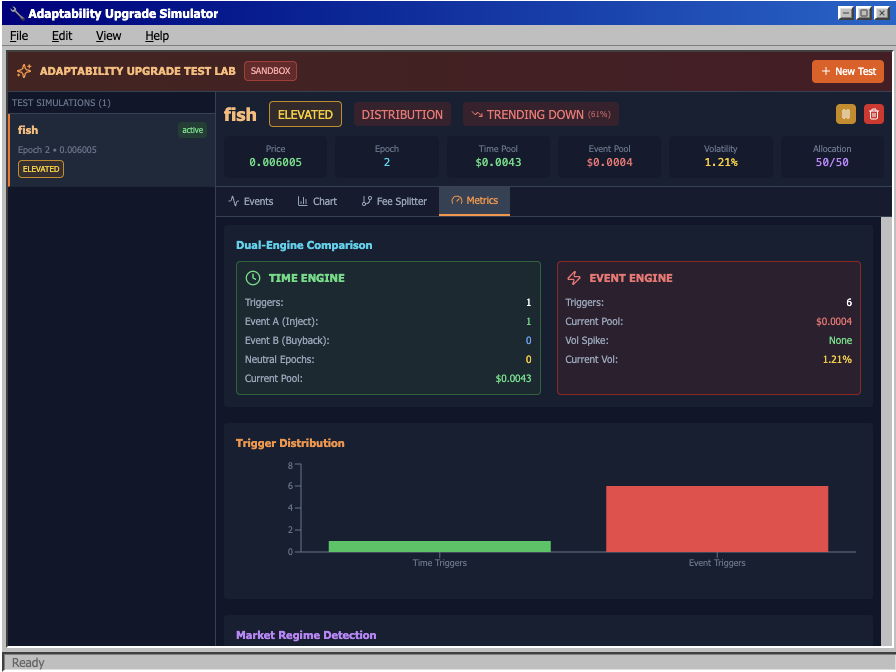Open the View menu
The height and width of the screenshot is (672, 896).
click(108, 36)
